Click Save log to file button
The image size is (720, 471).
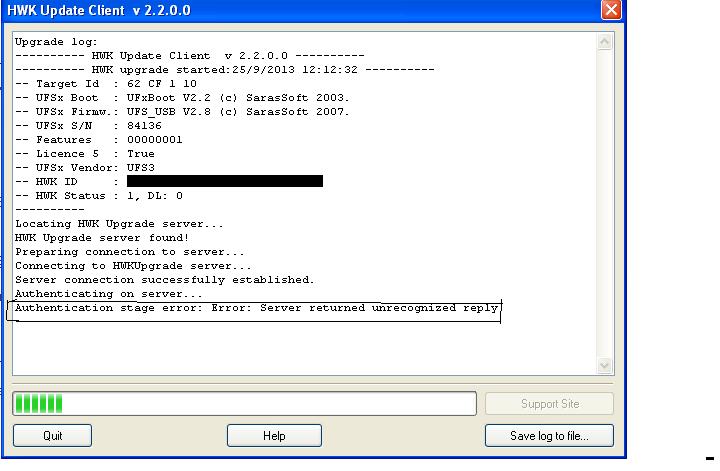549,435
